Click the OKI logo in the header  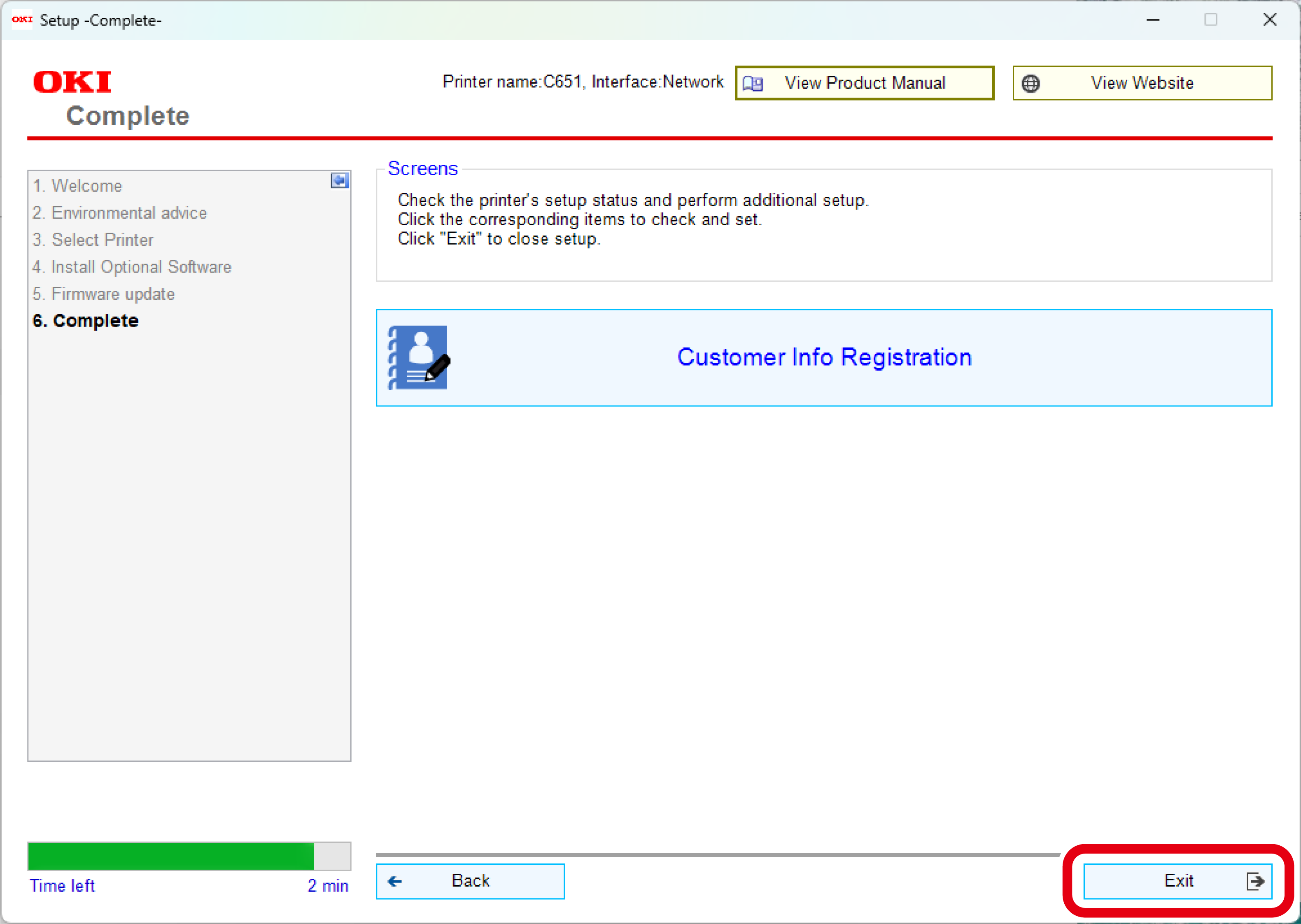tap(72, 82)
